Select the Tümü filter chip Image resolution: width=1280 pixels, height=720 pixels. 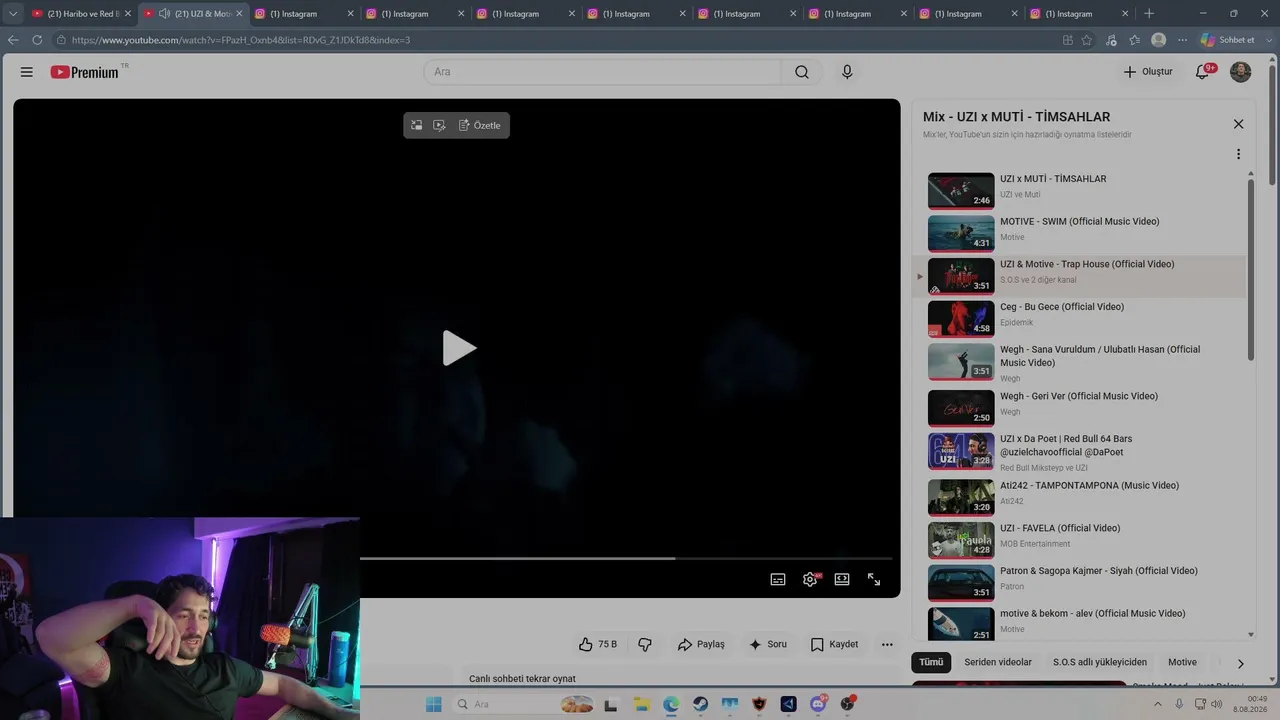coord(931,662)
